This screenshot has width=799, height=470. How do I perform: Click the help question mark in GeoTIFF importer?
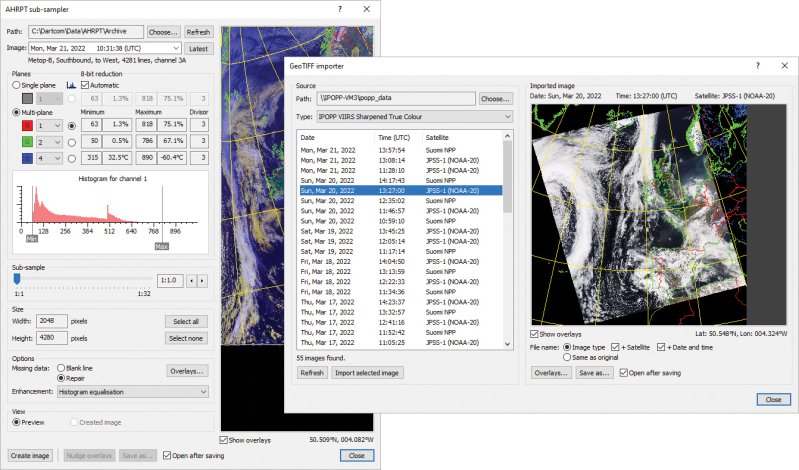click(758, 66)
